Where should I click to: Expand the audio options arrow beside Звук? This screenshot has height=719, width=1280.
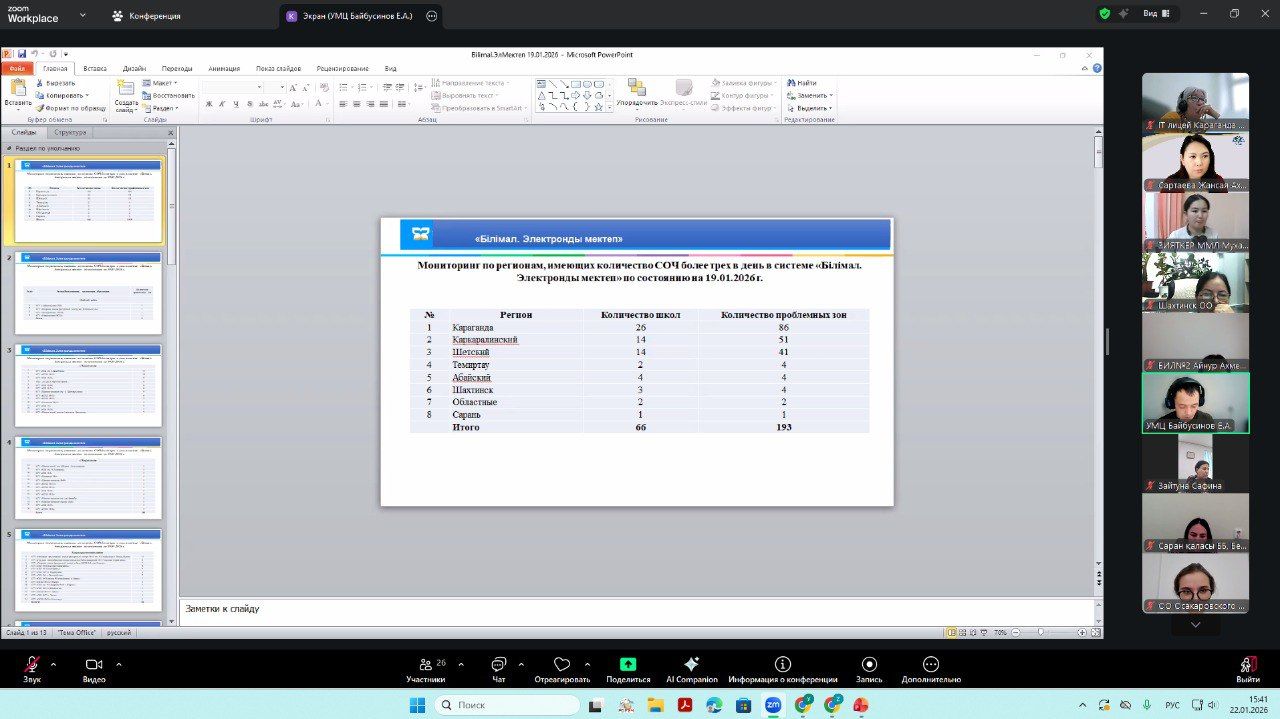(53, 664)
